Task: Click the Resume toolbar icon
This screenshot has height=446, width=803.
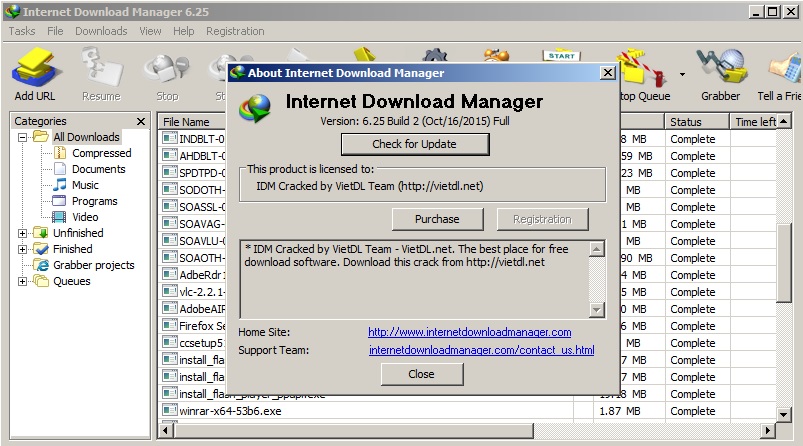Action: point(101,67)
